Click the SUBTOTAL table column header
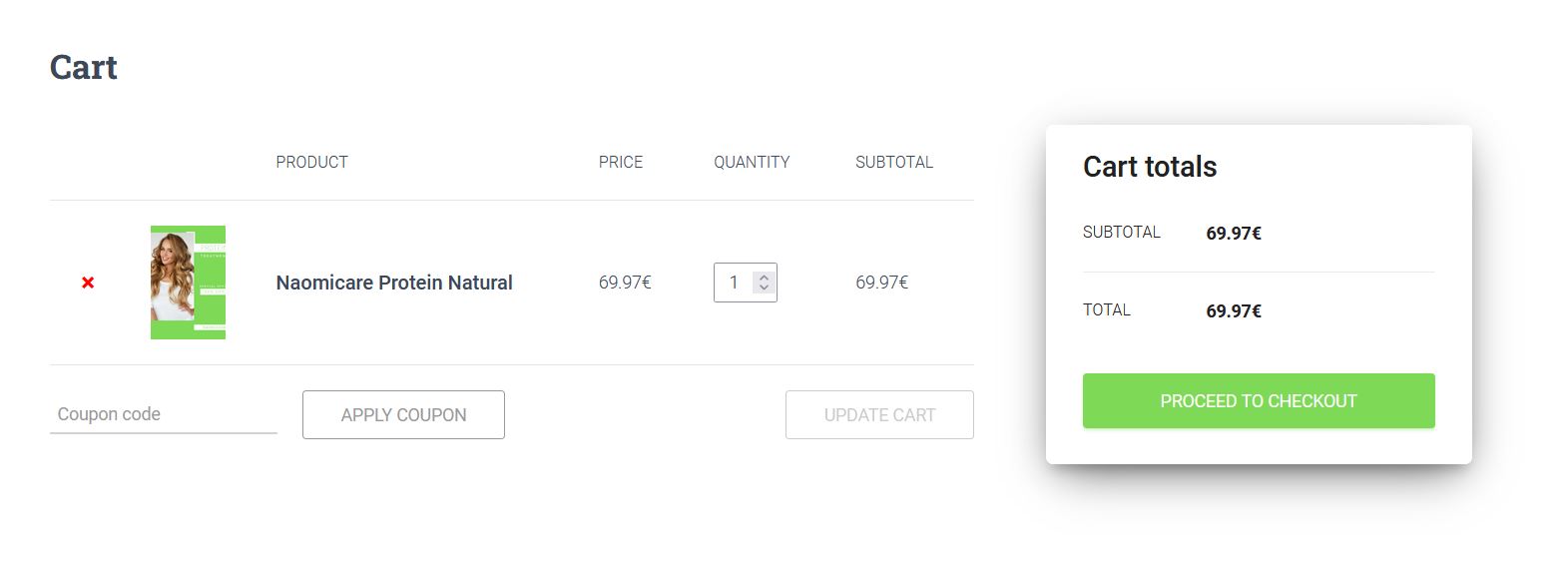Screen dimensions: 1568x583 (x=893, y=162)
